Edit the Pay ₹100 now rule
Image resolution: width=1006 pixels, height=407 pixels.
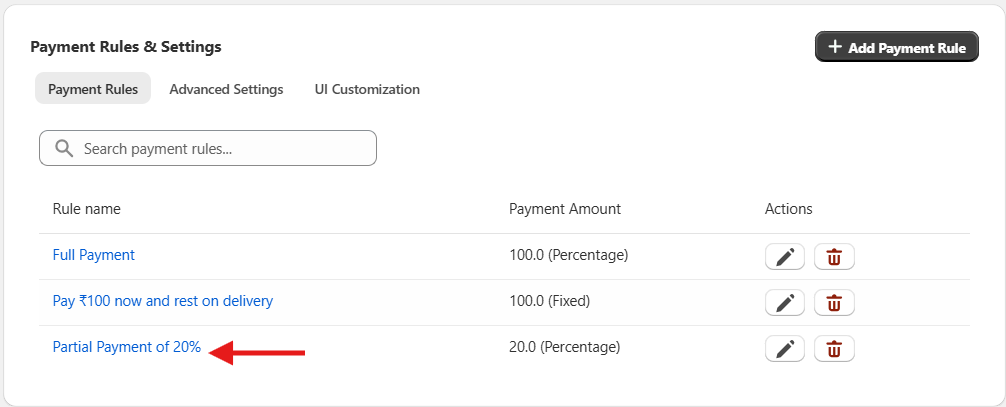click(785, 302)
